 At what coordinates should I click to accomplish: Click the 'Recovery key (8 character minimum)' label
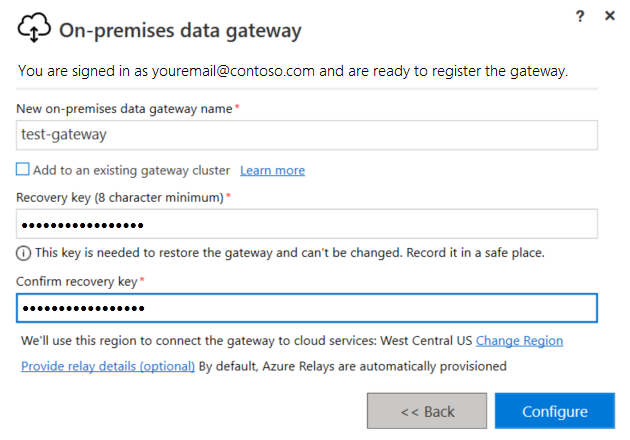coord(120,197)
